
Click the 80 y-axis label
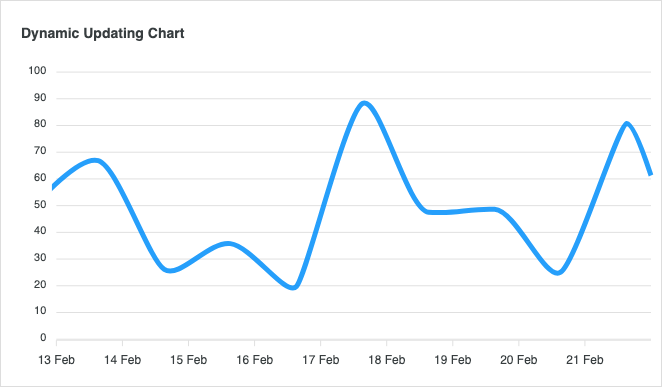pos(40,124)
